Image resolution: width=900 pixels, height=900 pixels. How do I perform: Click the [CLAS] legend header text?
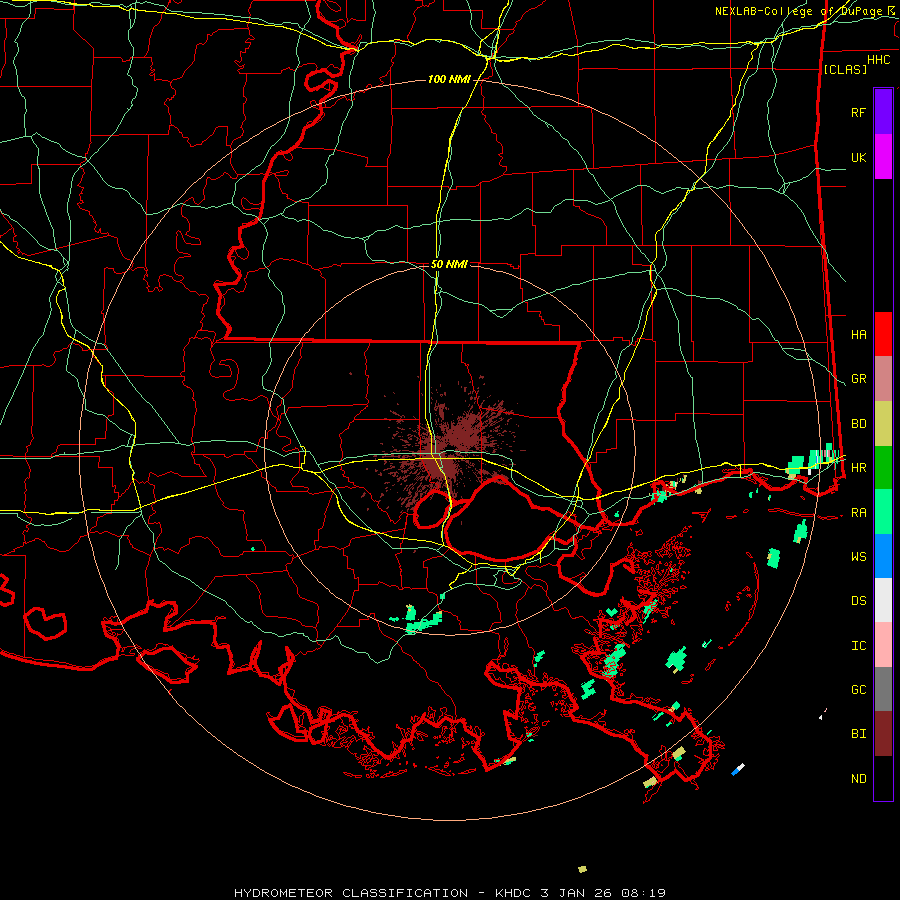tap(845, 69)
